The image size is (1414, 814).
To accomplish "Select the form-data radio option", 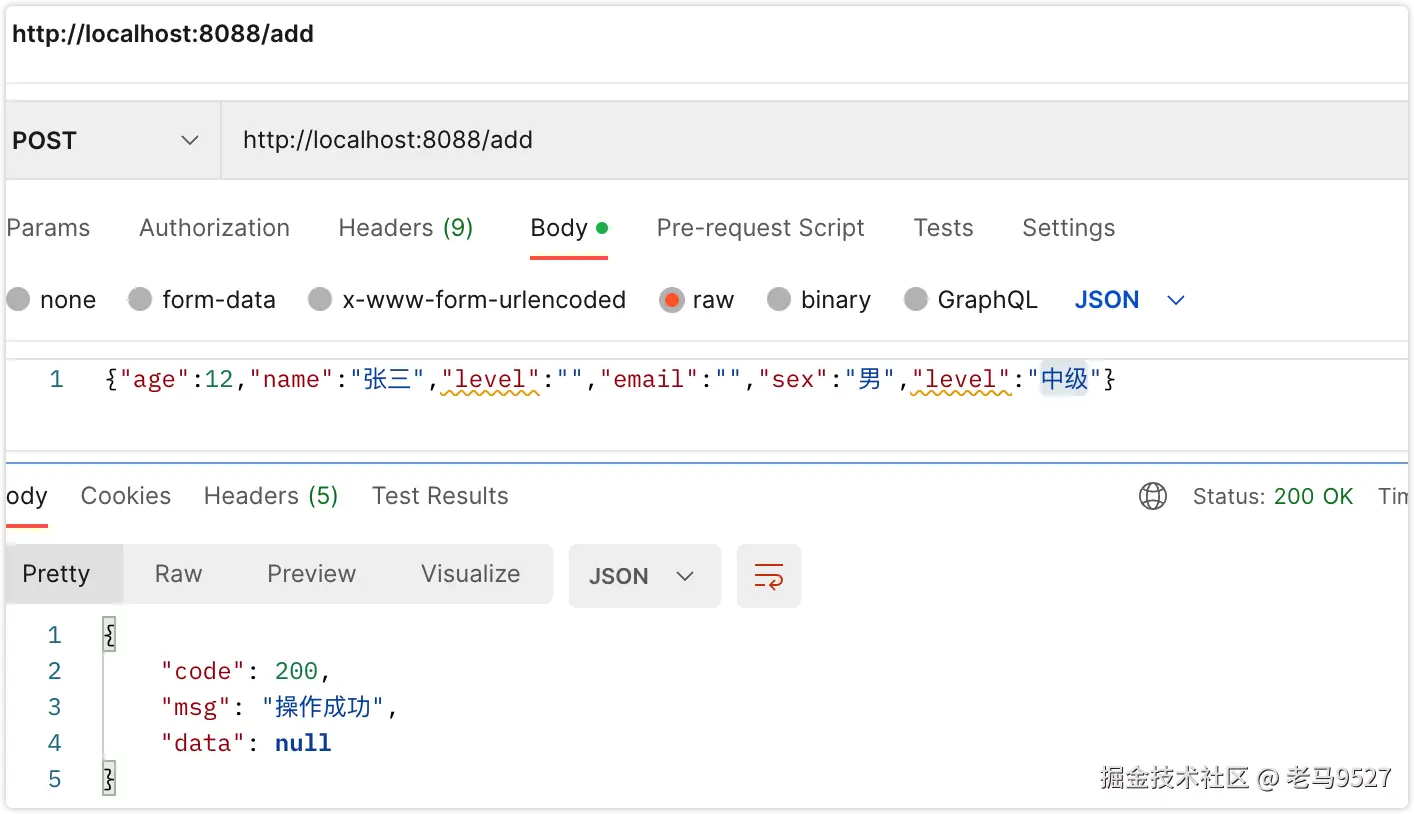I will (141, 299).
